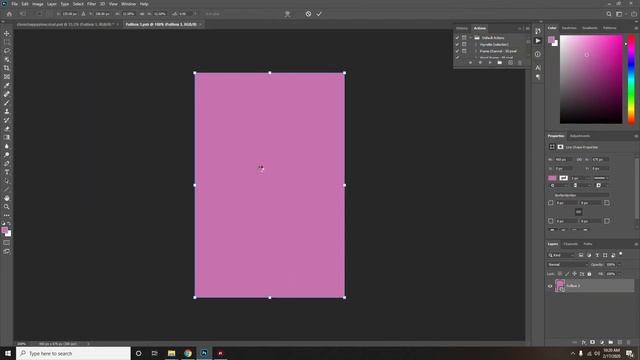This screenshot has width=640, height=360.
Task: Open the Character panel icon in side dock
Action: [x=538, y=67]
